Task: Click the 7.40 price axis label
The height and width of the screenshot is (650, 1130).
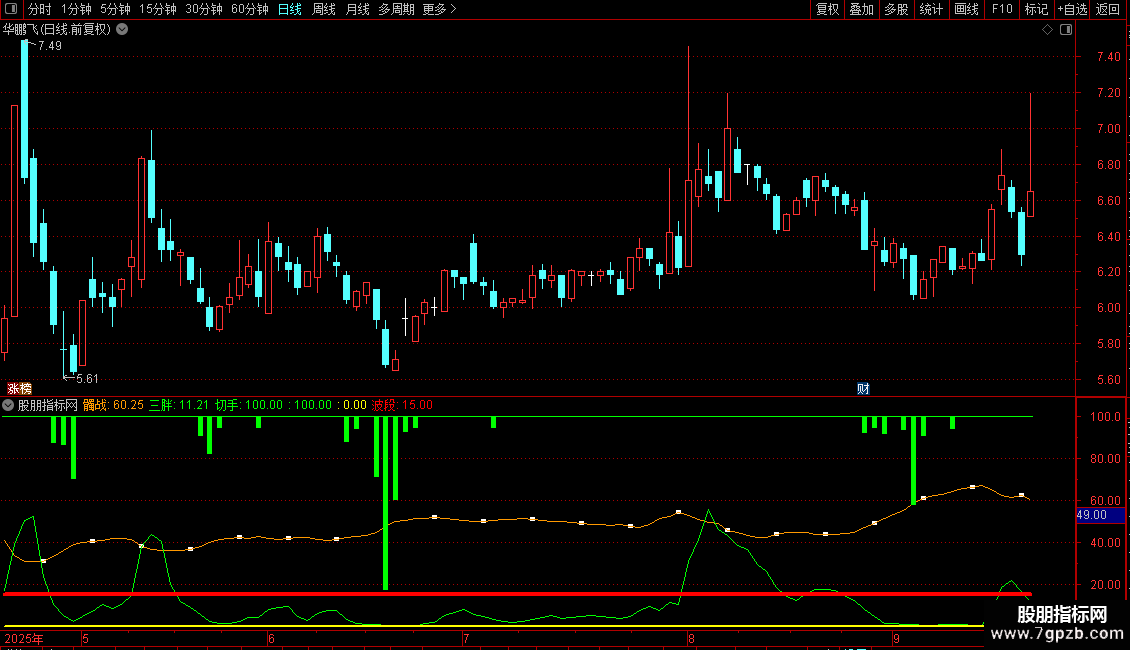Action: tap(1108, 56)
